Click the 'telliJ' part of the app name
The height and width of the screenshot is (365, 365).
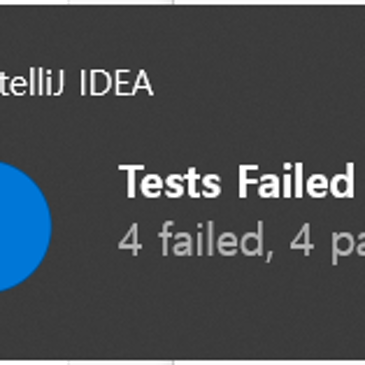click(x=32, y=83)
